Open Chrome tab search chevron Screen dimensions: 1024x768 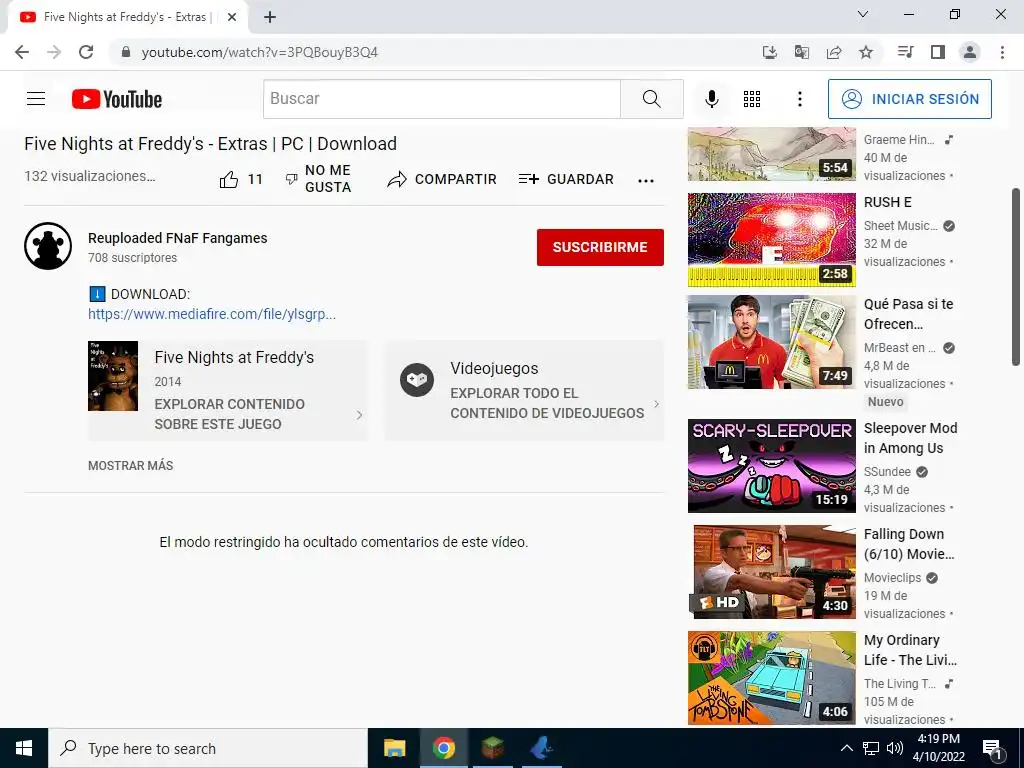tap(863, 14)
